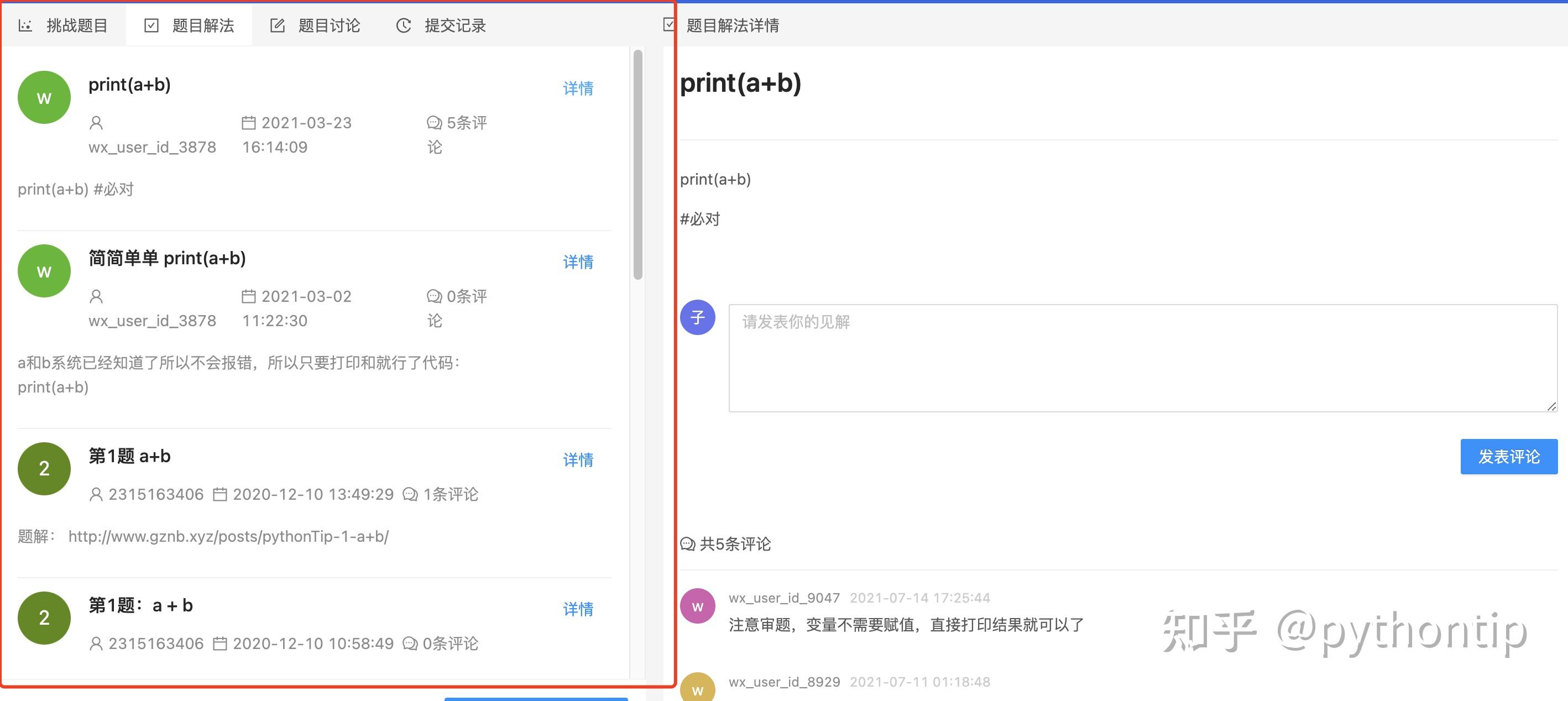Click the 发表评论 button
Screen dimensions: 1568x701
coord(1509,457)
